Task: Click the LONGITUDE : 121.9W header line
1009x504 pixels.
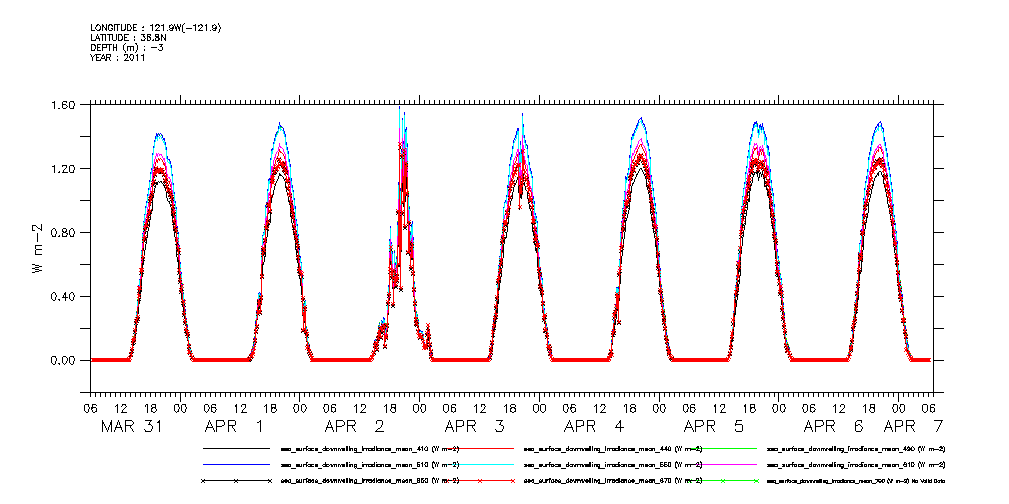Action: click(x=156, y=27)
